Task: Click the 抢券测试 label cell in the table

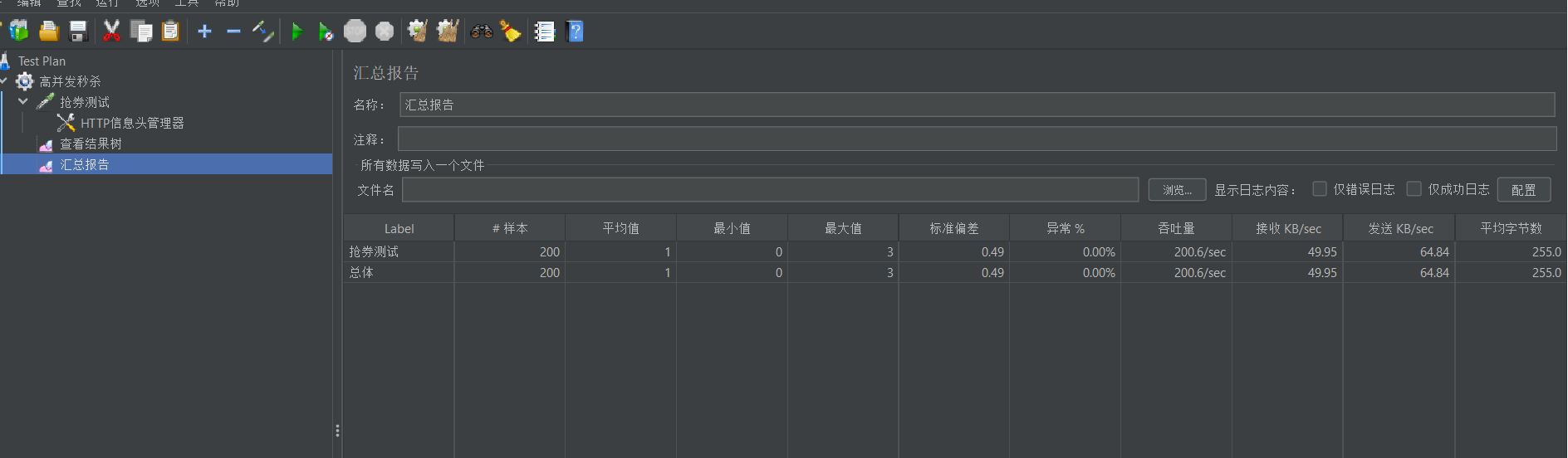Action: tap(399, 251)
